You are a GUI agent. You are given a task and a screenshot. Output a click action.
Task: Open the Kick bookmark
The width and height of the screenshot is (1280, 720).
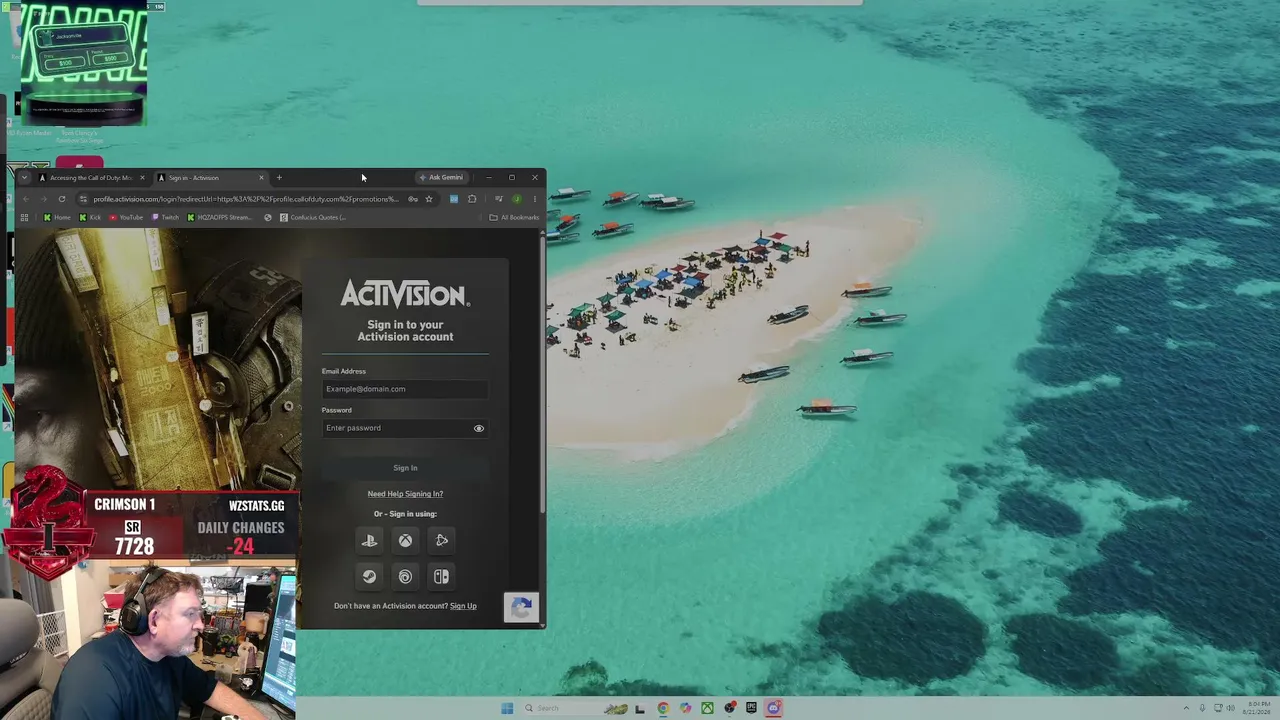(x=90, y=218)
